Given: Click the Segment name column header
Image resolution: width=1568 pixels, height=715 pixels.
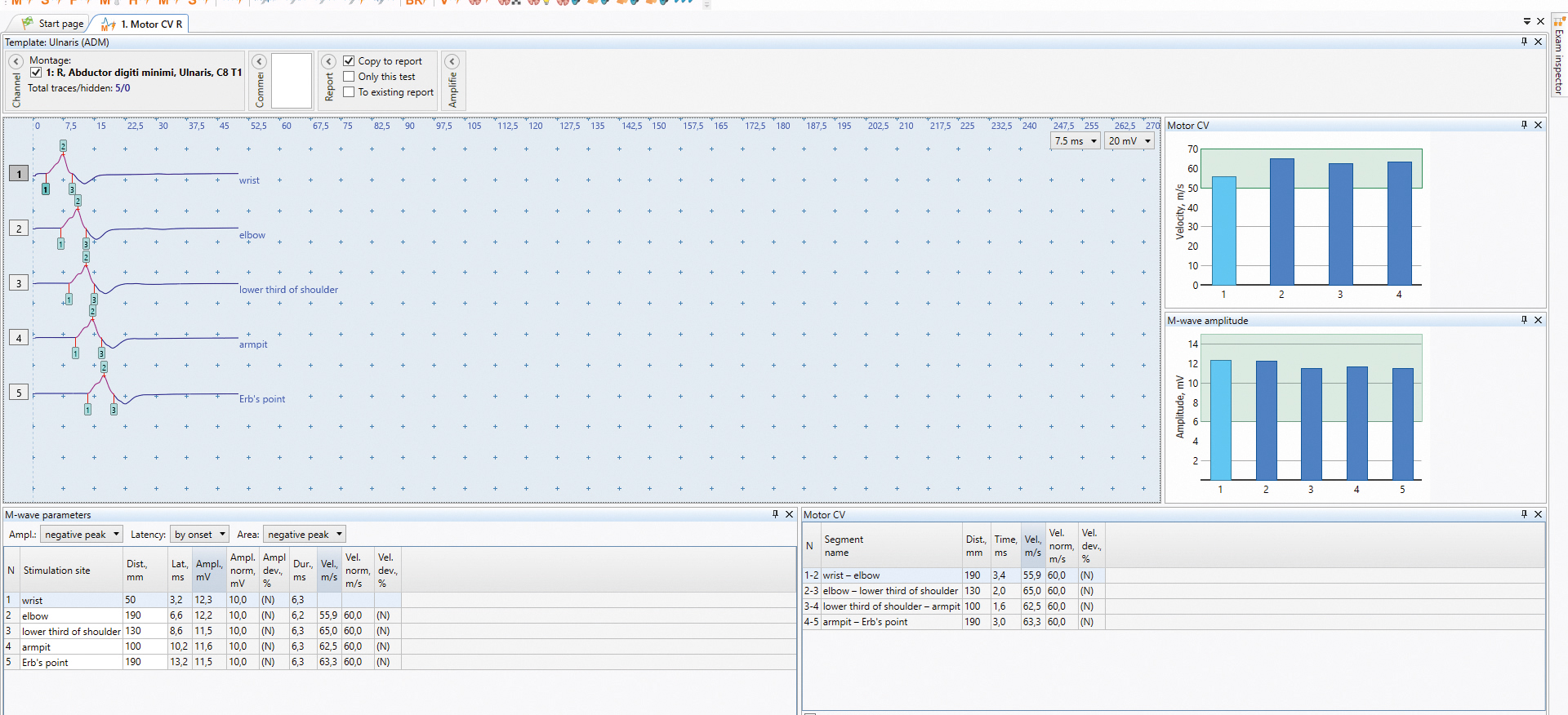Looking at the screenshot, I should click(x=891, y=546).
